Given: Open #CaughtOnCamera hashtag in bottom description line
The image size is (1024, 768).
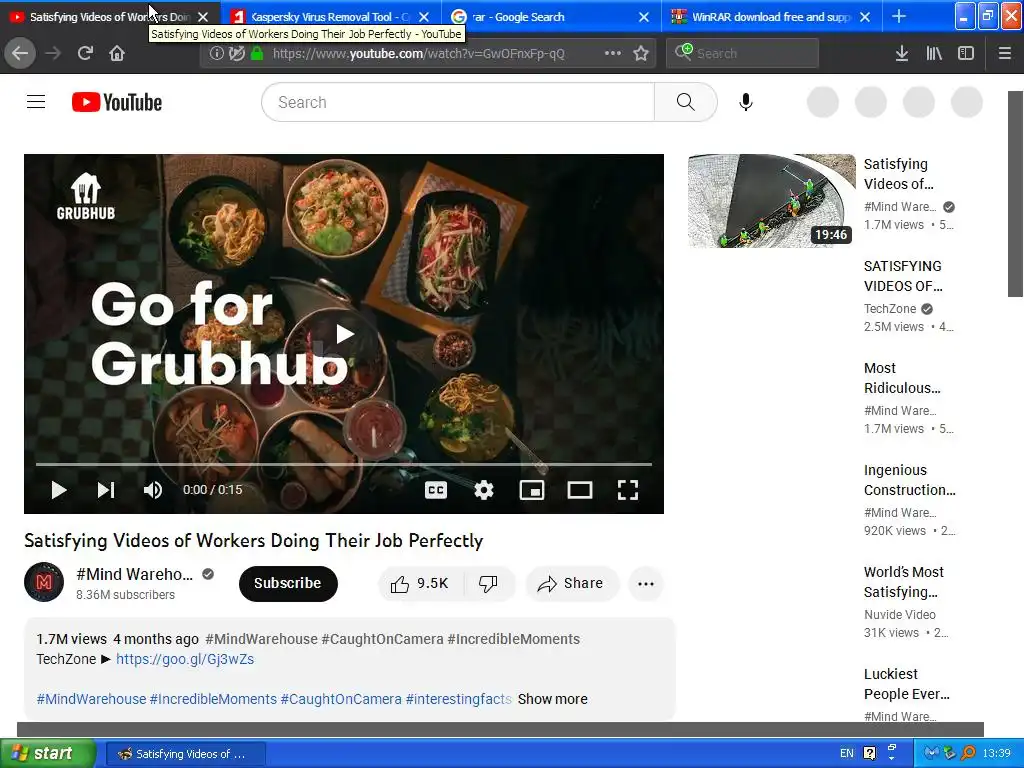Looking at the screenshot, I should pos(341,699).
